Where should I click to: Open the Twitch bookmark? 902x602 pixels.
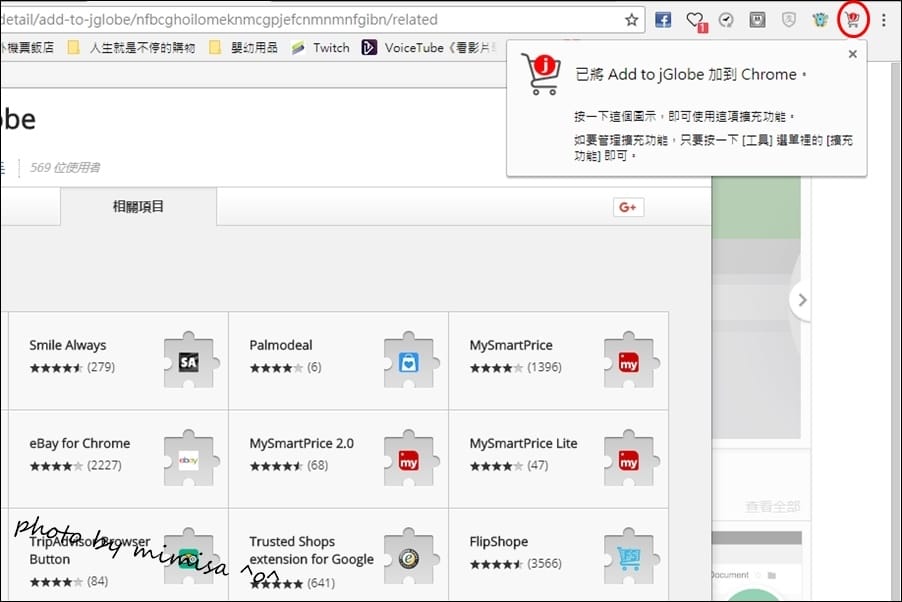(320, 47)
